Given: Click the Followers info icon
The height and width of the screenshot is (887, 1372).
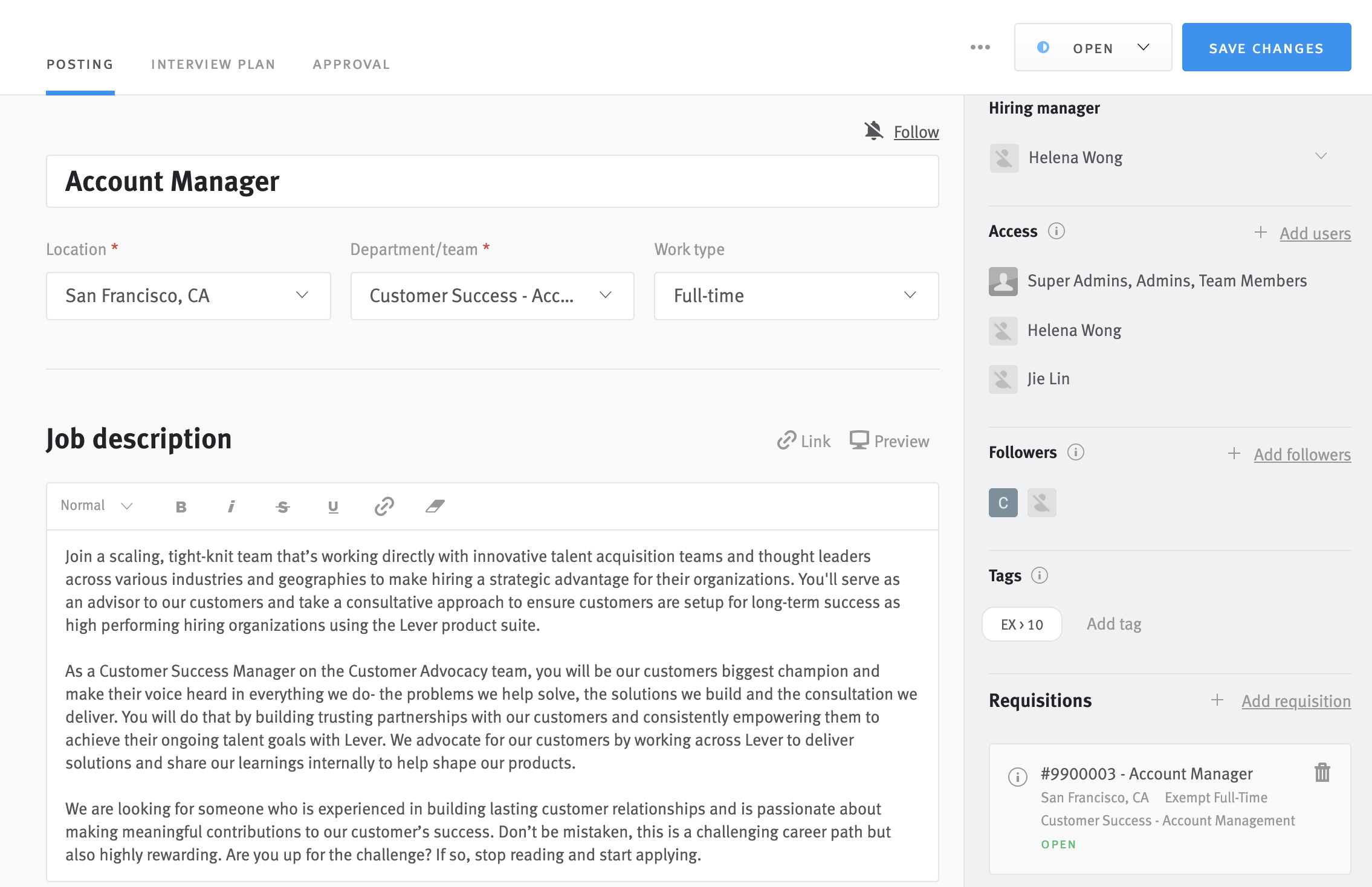Looking at the screenshot, I should tap(1075, 452).
